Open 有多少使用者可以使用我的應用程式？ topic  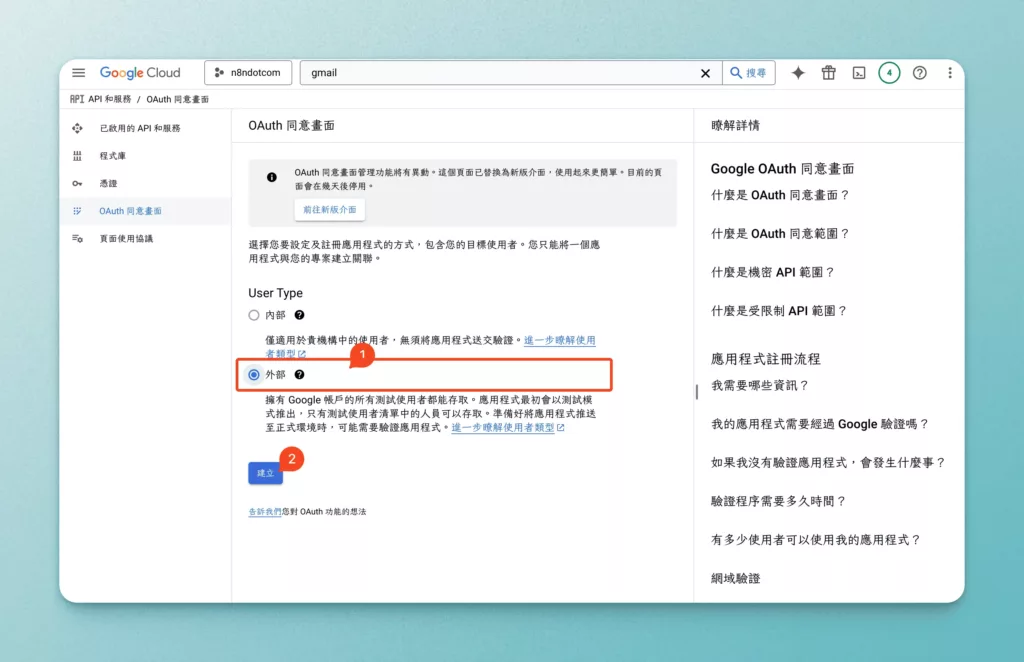pos(816,540)
